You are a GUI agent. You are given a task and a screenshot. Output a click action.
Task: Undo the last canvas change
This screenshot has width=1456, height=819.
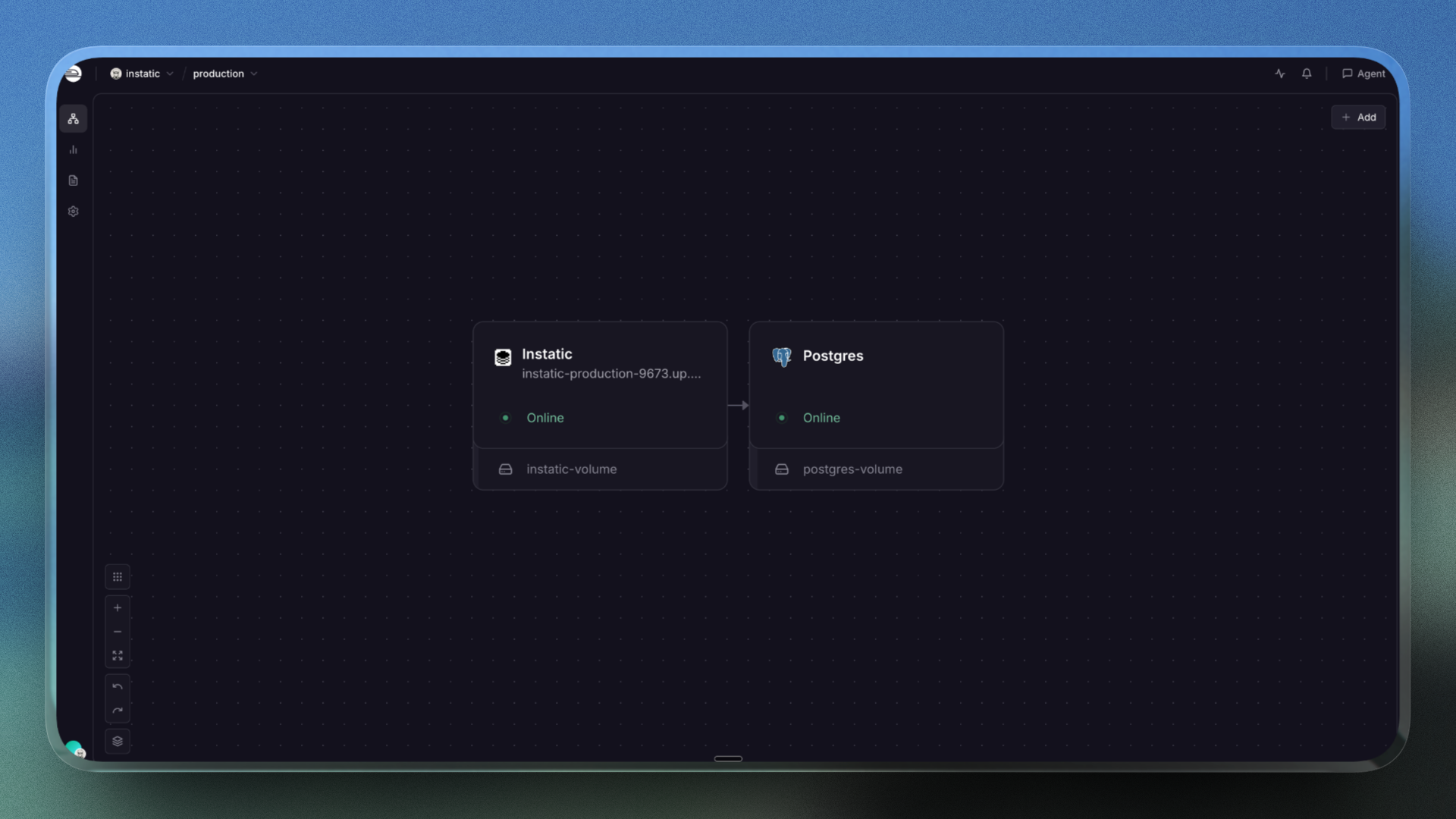point(118,686)
